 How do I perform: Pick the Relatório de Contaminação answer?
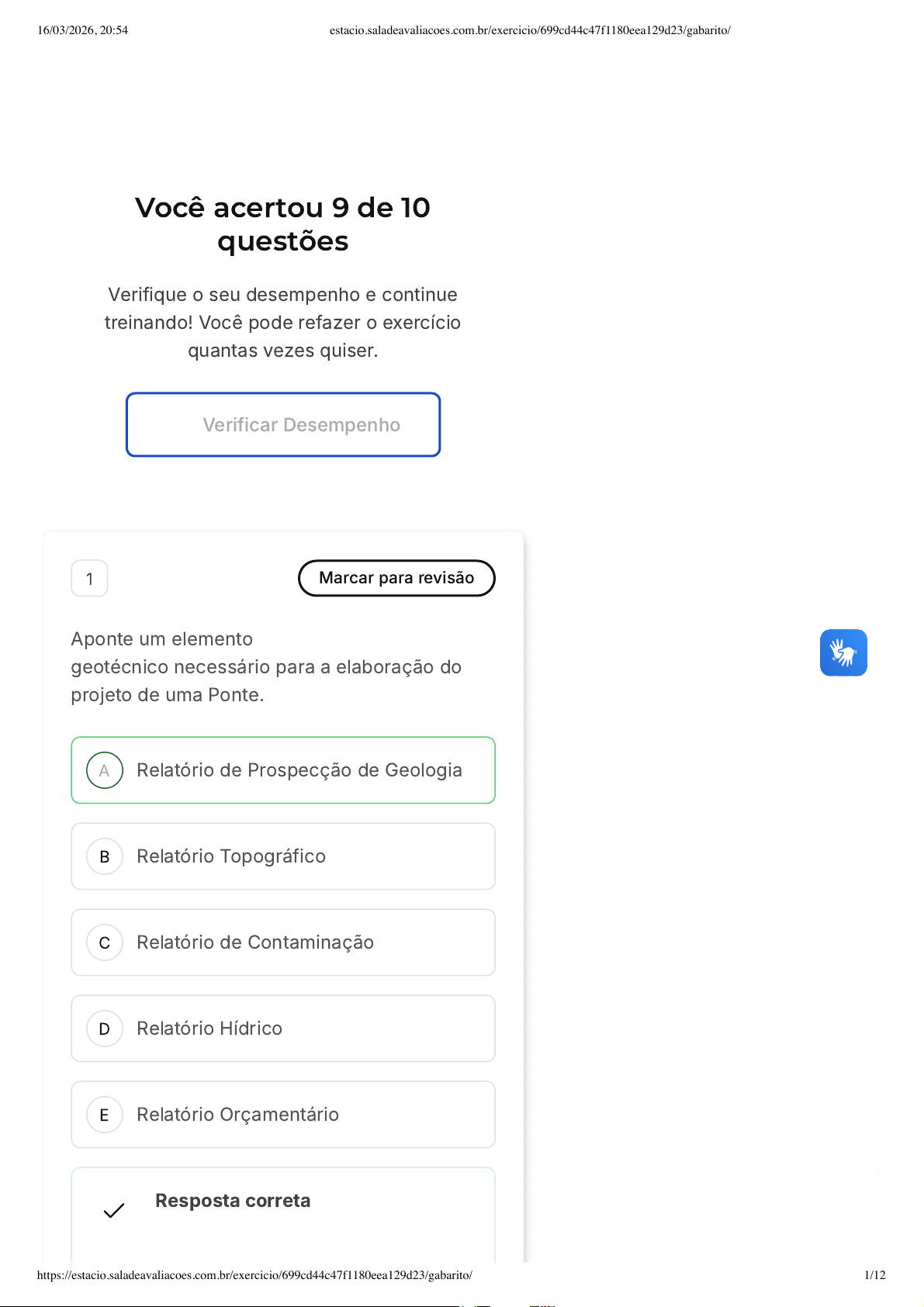coord(255,942)
